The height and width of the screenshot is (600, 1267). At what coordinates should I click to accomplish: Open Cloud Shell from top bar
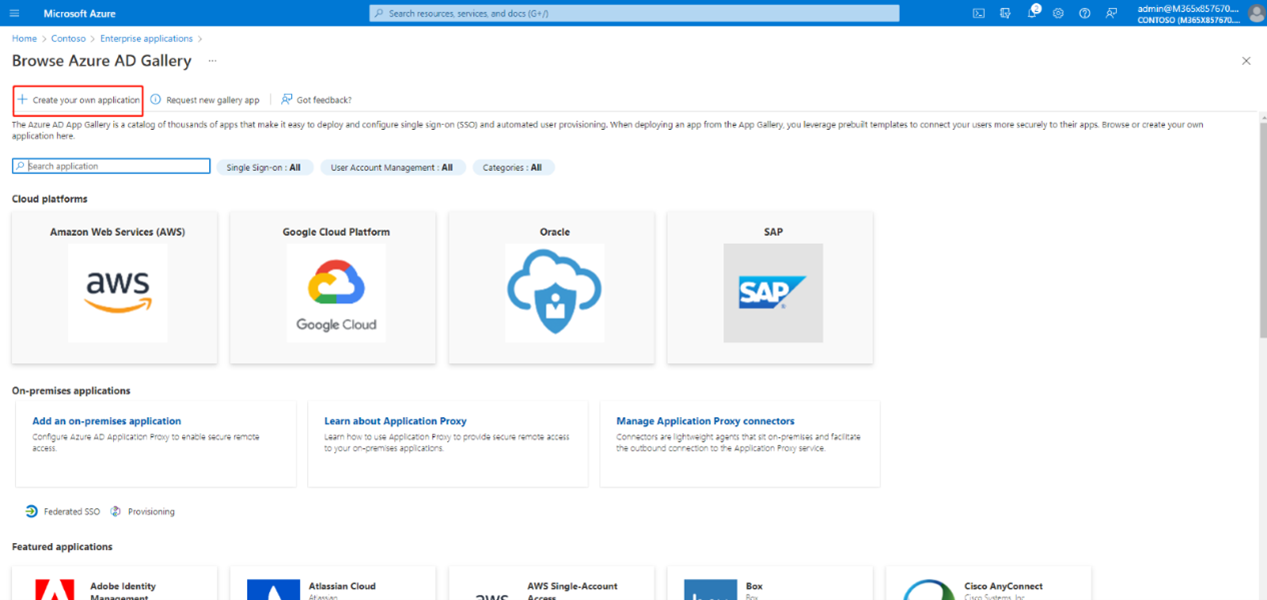click(979, 13)
